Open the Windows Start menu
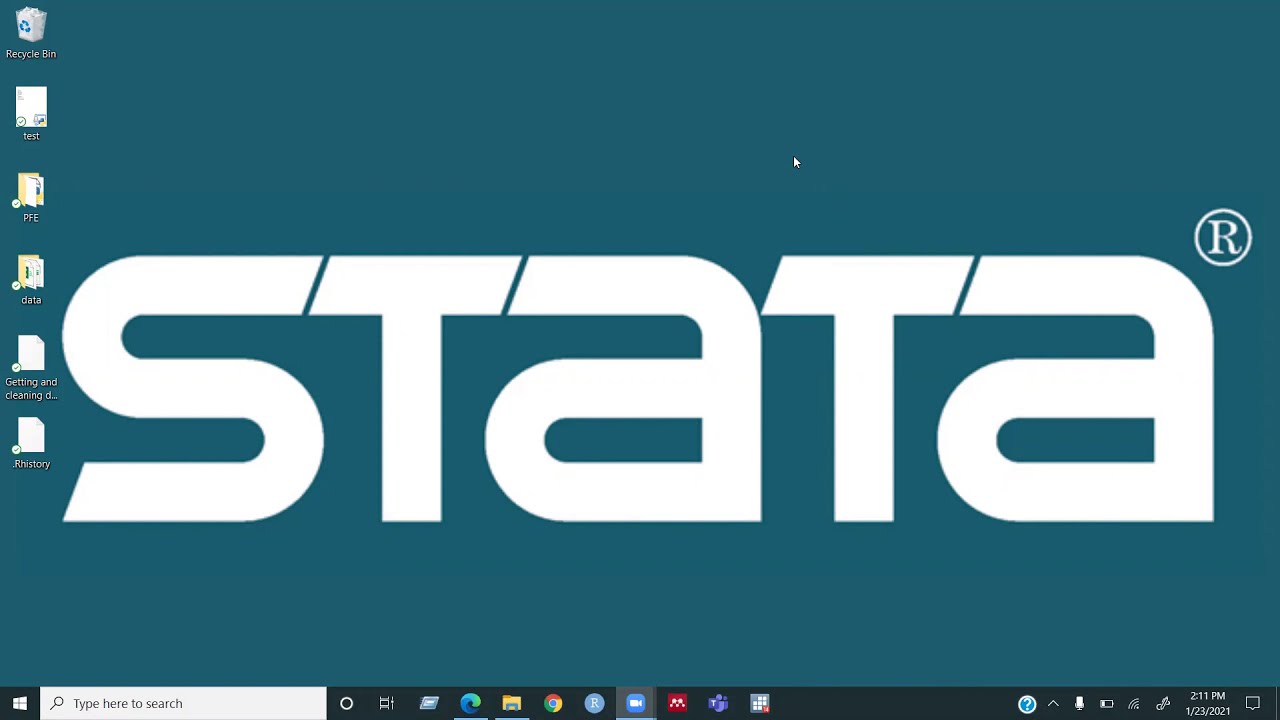1280x720 pixels. point(20,703)
